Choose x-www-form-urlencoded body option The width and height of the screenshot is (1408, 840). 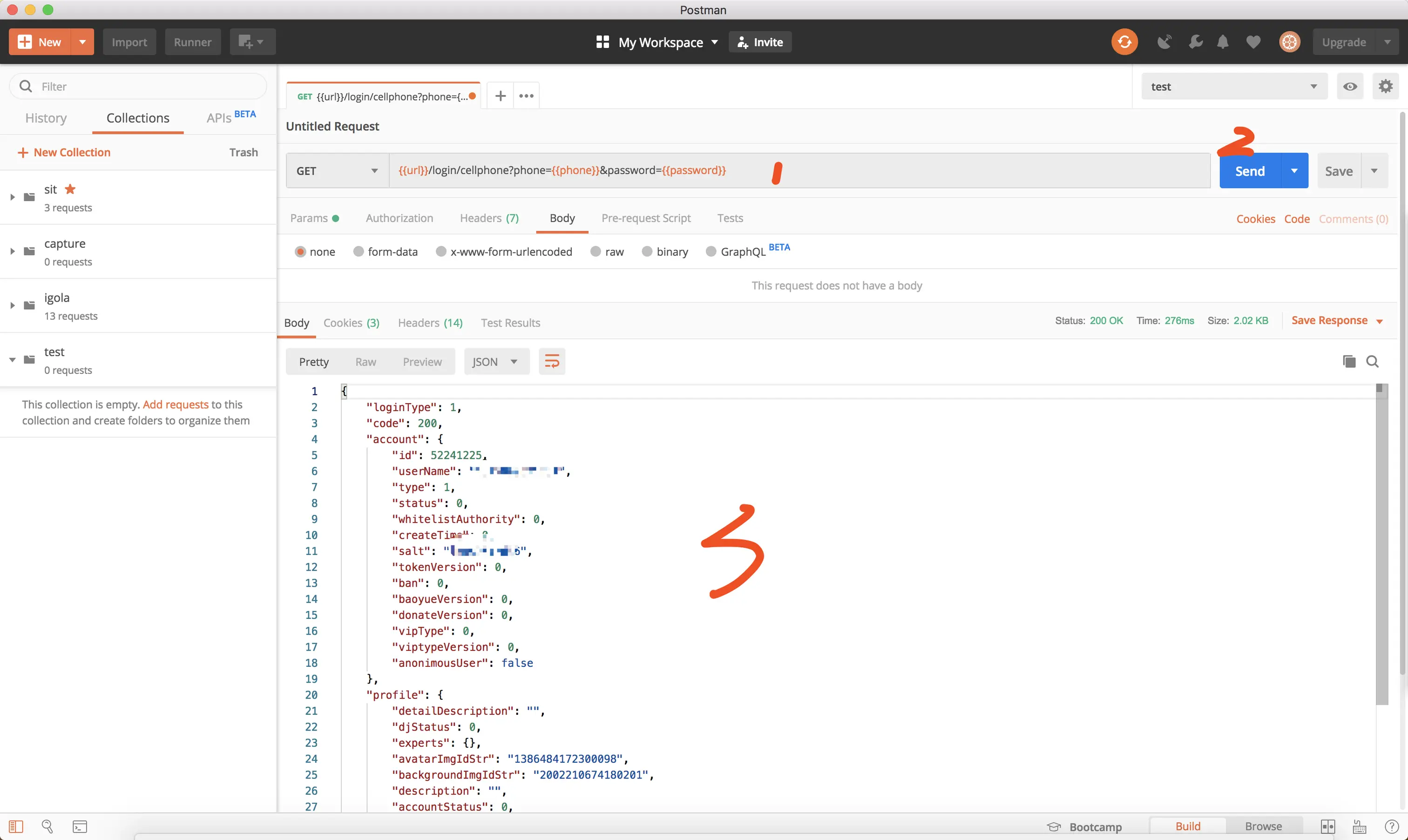[441, 251]
